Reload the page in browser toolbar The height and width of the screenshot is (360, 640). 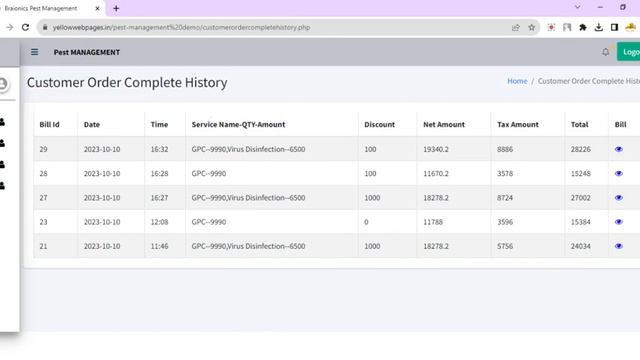pyautogui.click(x=25, y=27)
